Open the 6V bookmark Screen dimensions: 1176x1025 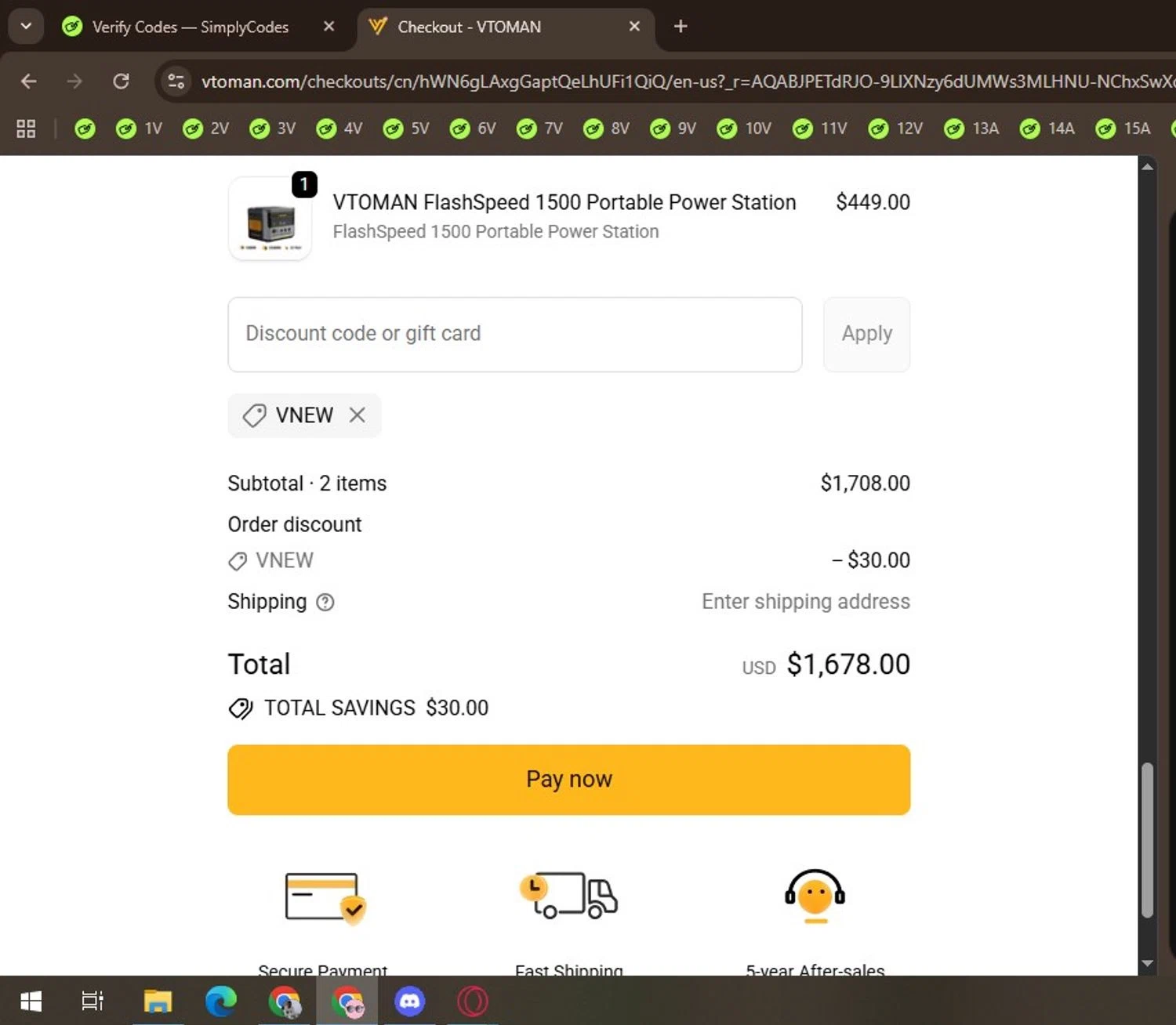472,129
